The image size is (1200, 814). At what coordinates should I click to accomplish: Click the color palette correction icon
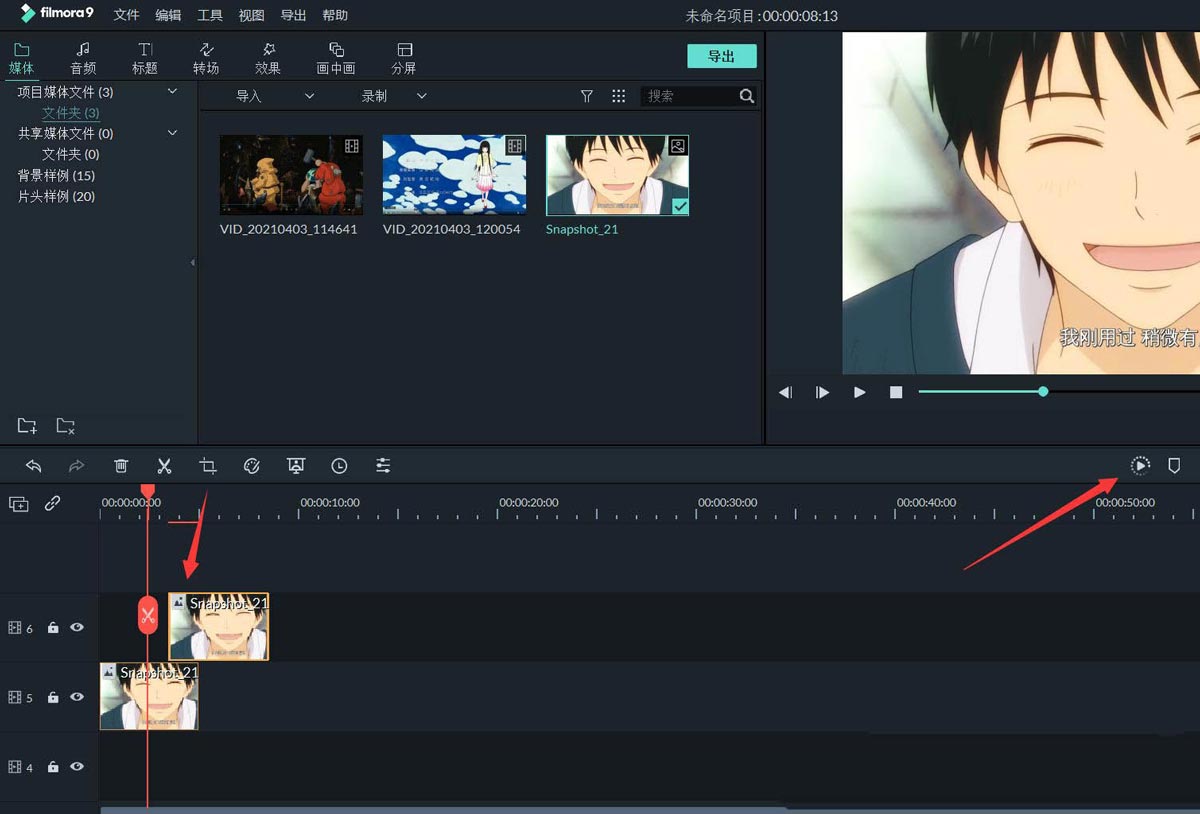pos(251,465)
